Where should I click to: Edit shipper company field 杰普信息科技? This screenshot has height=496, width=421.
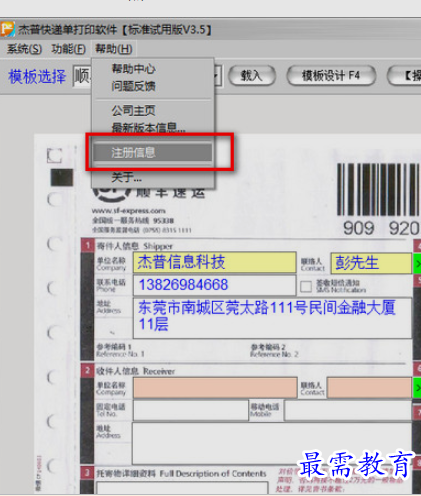click(x=215, y=262)
